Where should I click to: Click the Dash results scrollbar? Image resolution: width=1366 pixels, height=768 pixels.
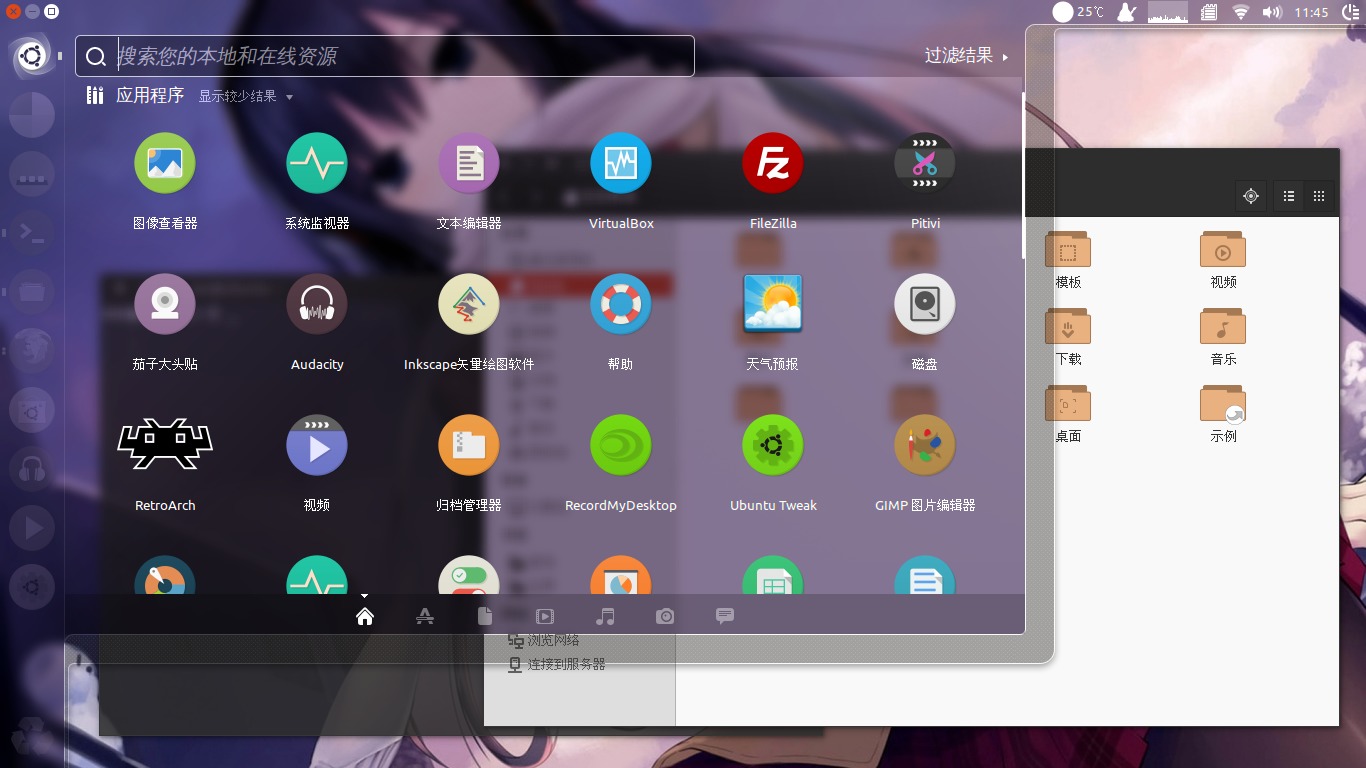pyautogui.click(x=1022, y=175)
